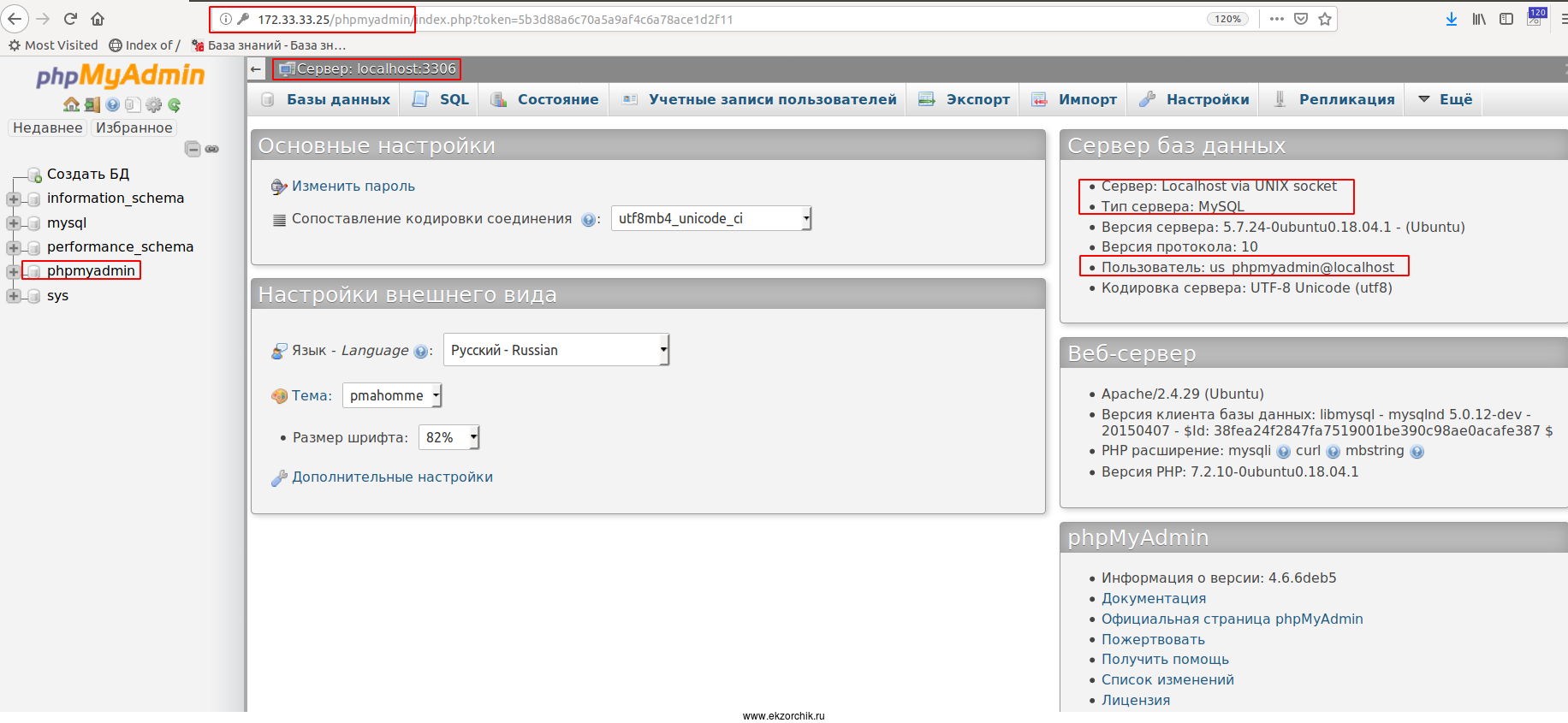Open the Базы данных tab
The image size is (1568, 723).
pos(325,99)
